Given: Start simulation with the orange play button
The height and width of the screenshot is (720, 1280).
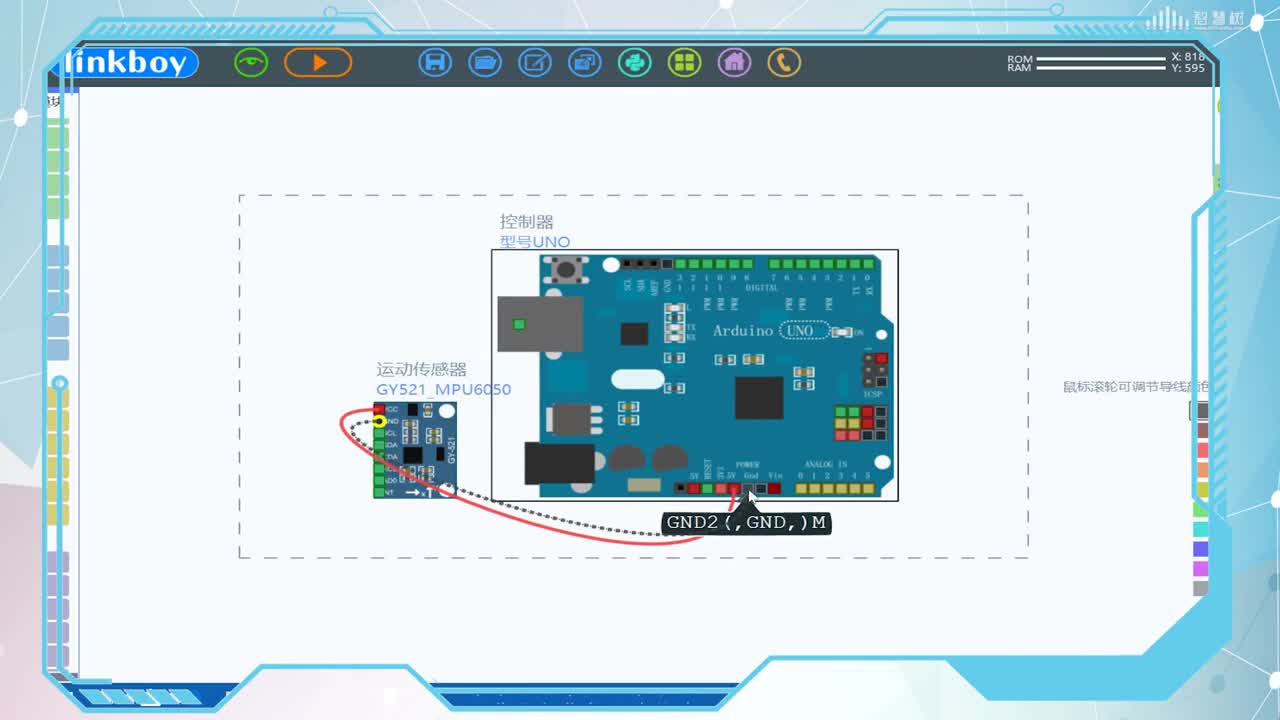Looking at the screenshot, I should pyautogui.click(x=318, y=63).
